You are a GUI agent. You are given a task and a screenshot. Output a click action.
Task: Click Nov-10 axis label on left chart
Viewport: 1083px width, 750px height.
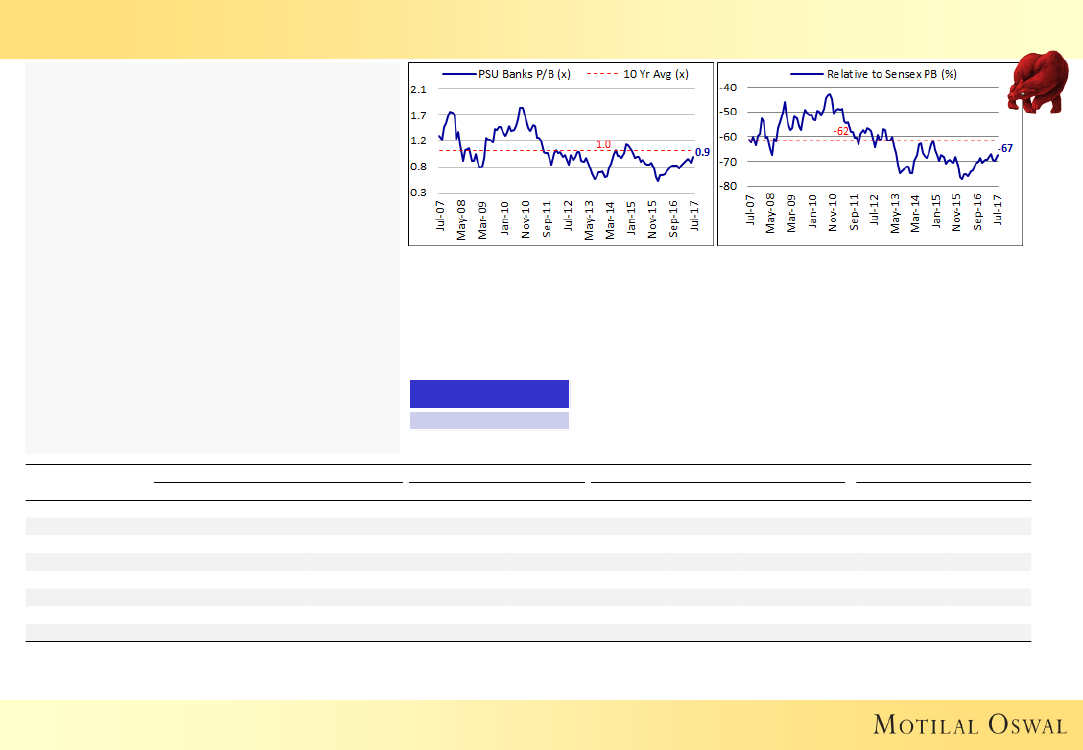(x=525, y=217)
